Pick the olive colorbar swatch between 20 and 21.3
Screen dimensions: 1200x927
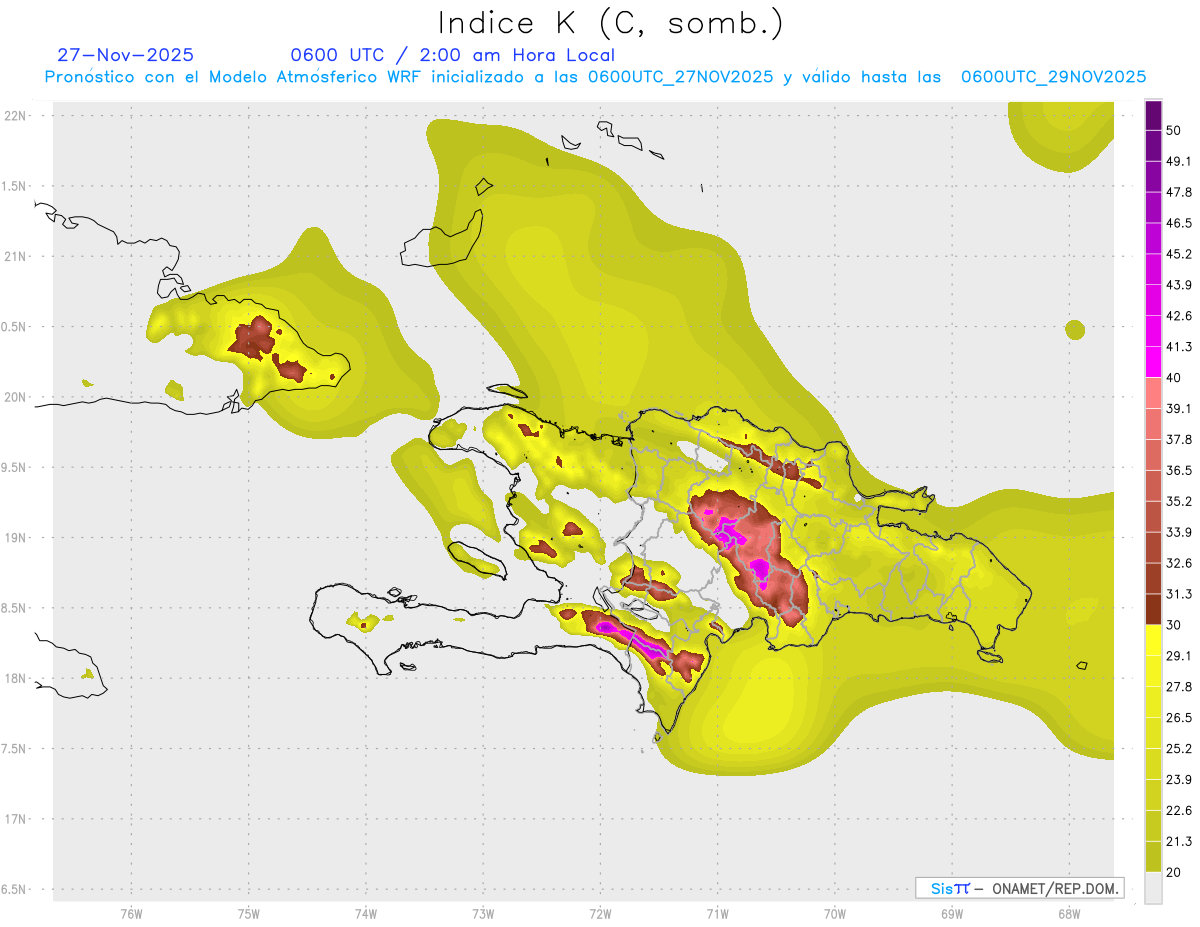(x=1154, y=857)
